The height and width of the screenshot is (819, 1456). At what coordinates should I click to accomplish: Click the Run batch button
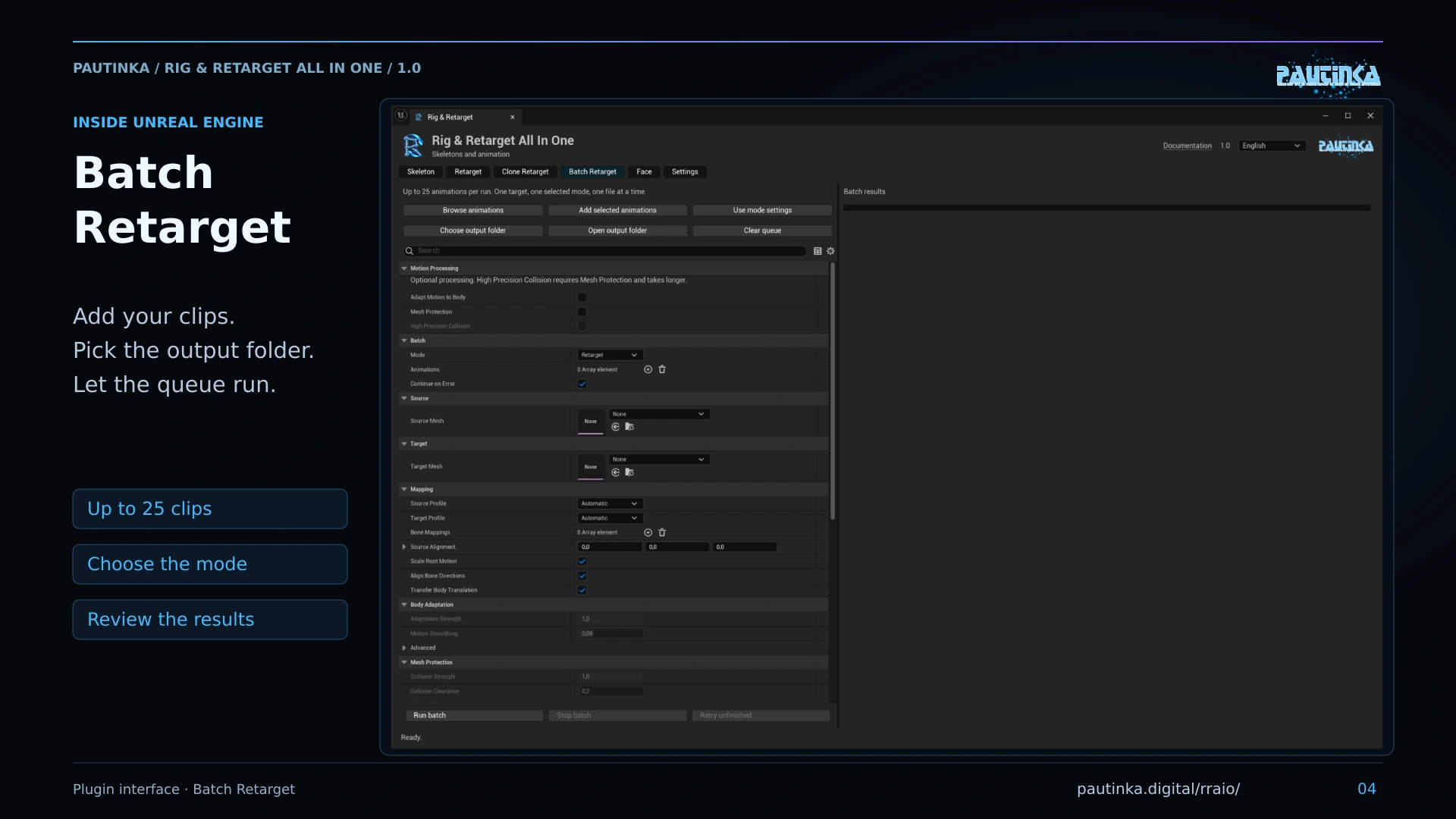[x=473, y=716]
